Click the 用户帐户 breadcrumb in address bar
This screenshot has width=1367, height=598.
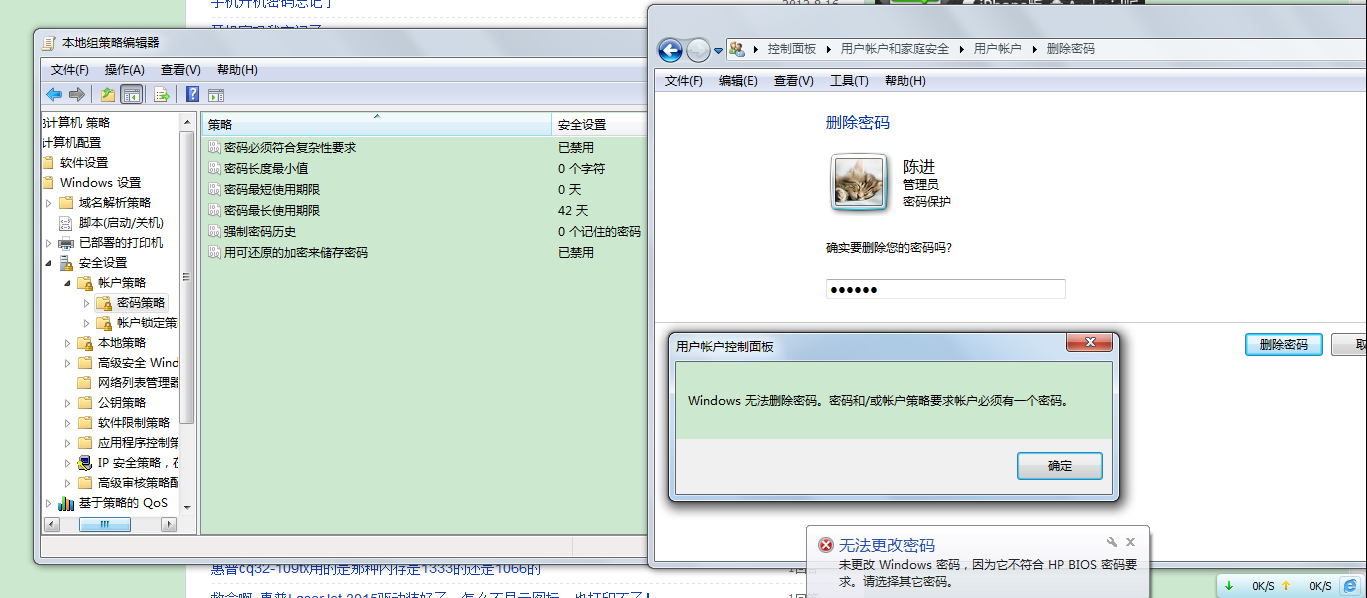tap(997, 49)
